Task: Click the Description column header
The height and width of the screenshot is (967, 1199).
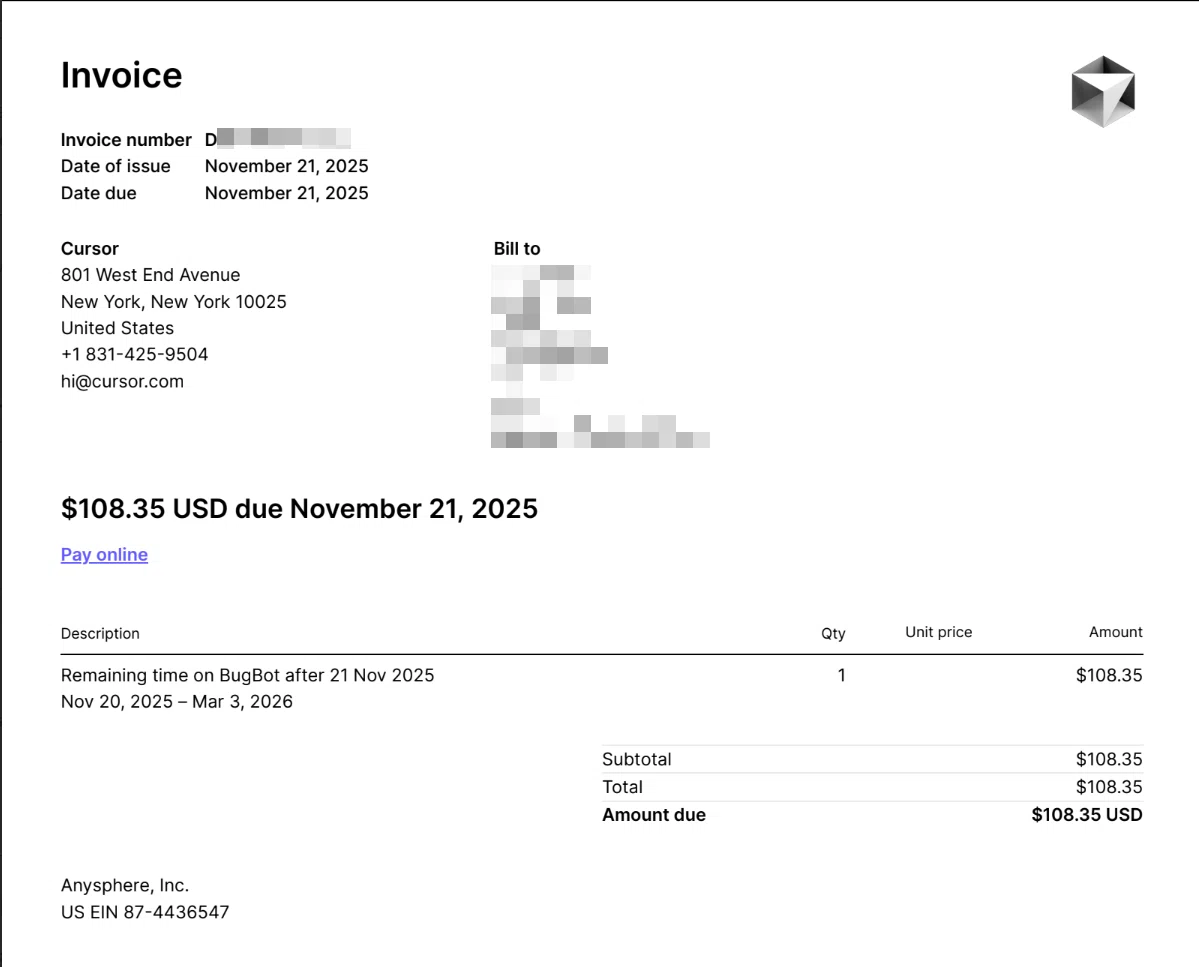Action: click(100, 634)
